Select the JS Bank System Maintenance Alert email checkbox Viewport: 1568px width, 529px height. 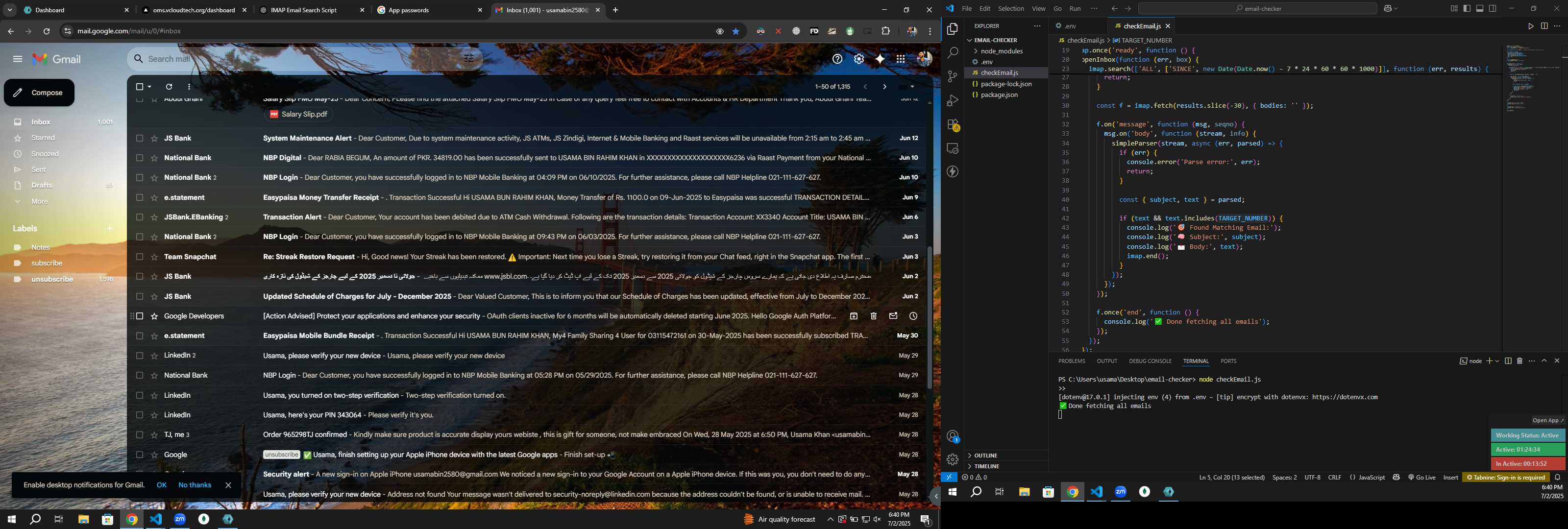139,138
